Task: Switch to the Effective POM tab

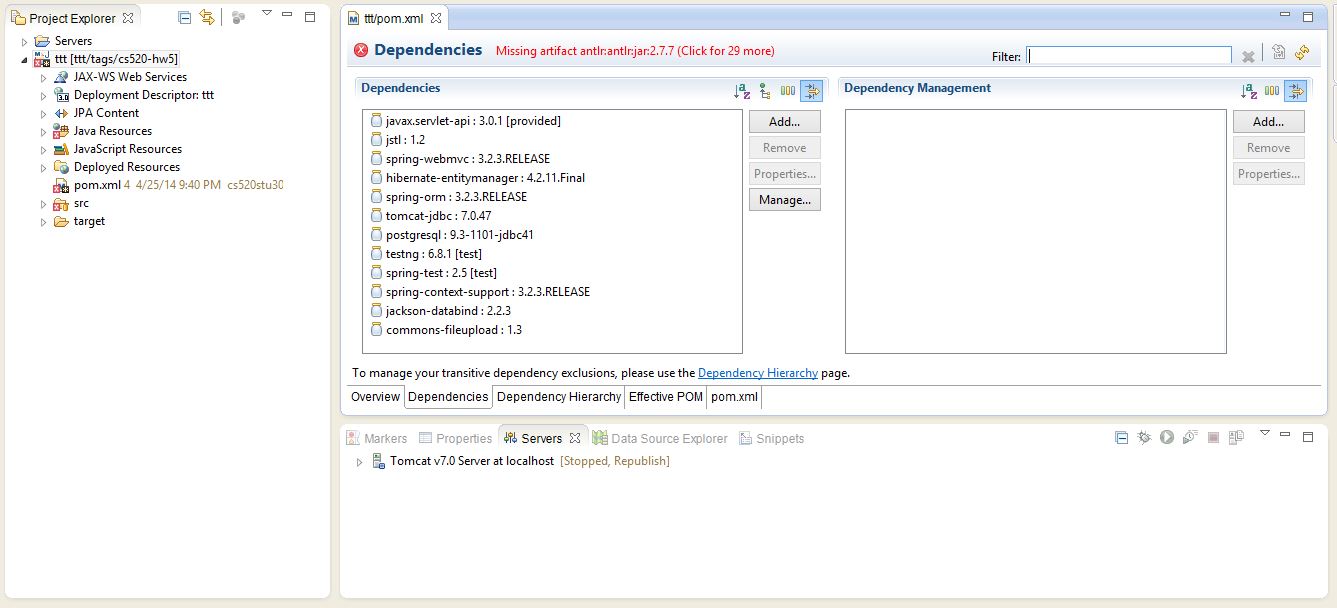Action: [665, 397]
